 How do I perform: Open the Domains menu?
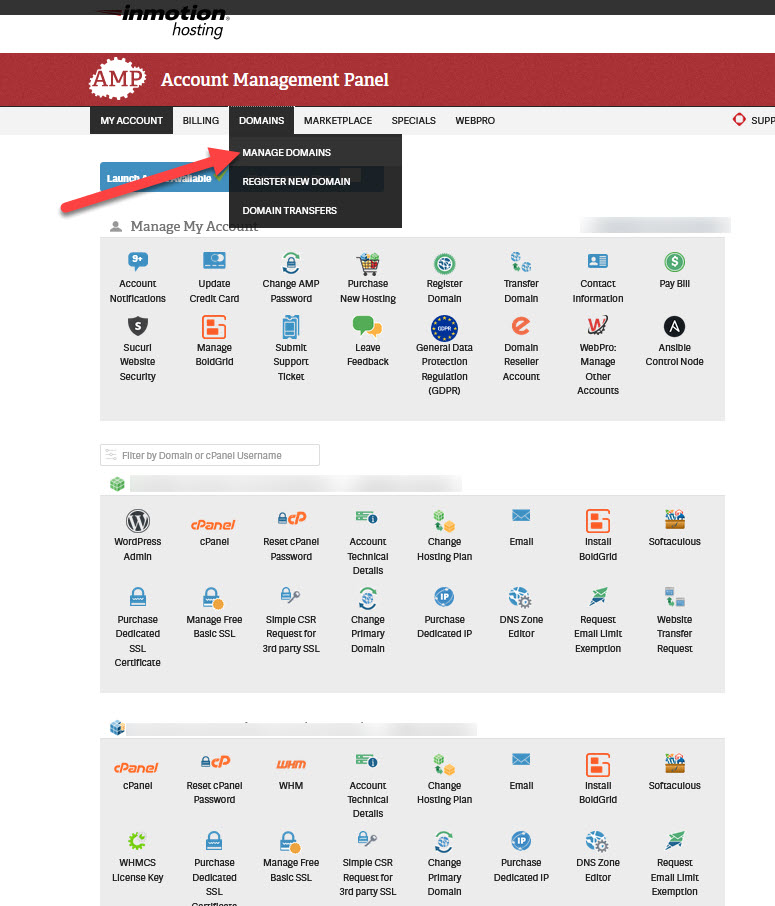pos(261,120)
